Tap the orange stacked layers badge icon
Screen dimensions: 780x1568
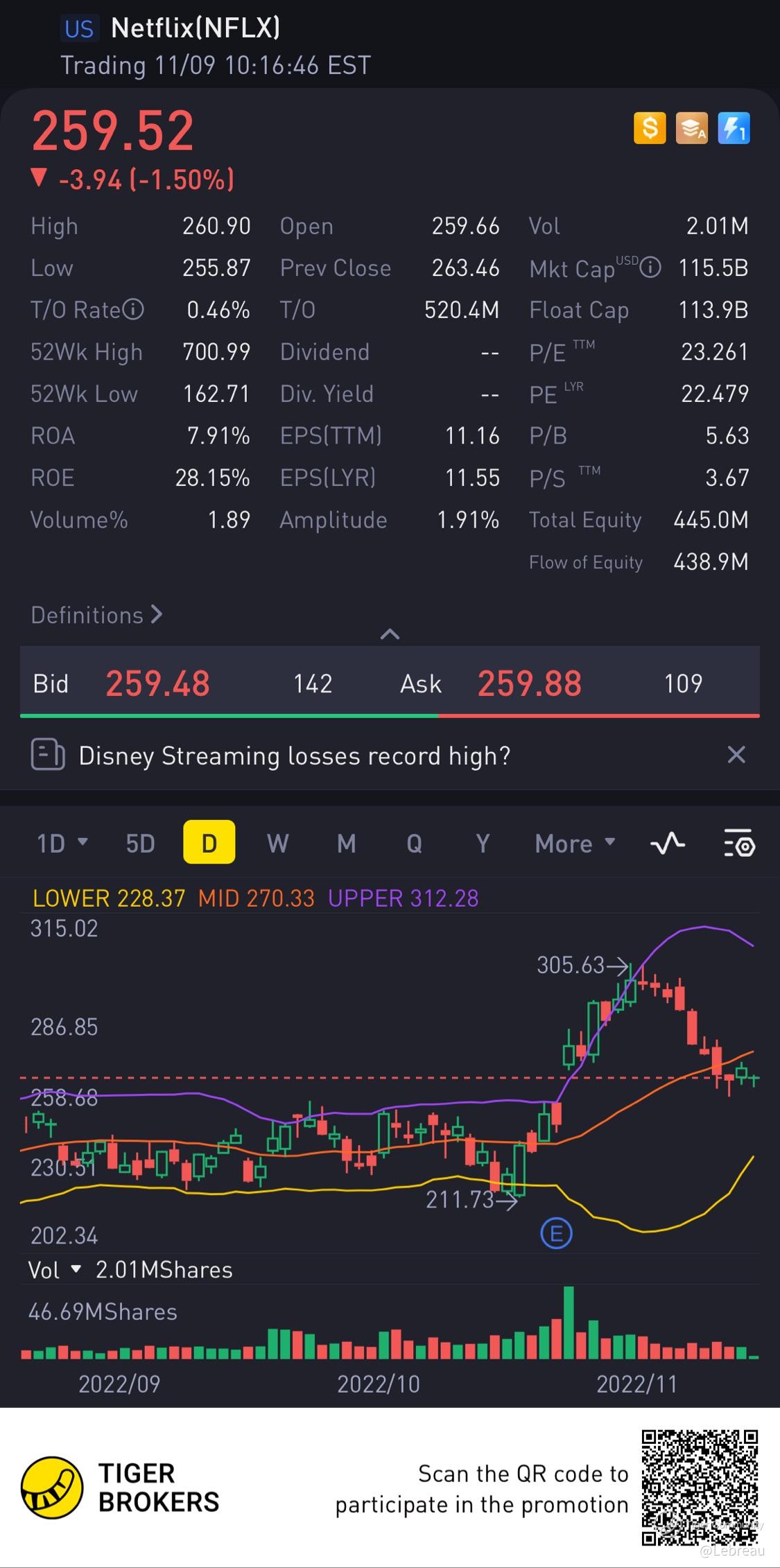pyautogui.click(x=691, y=128)
